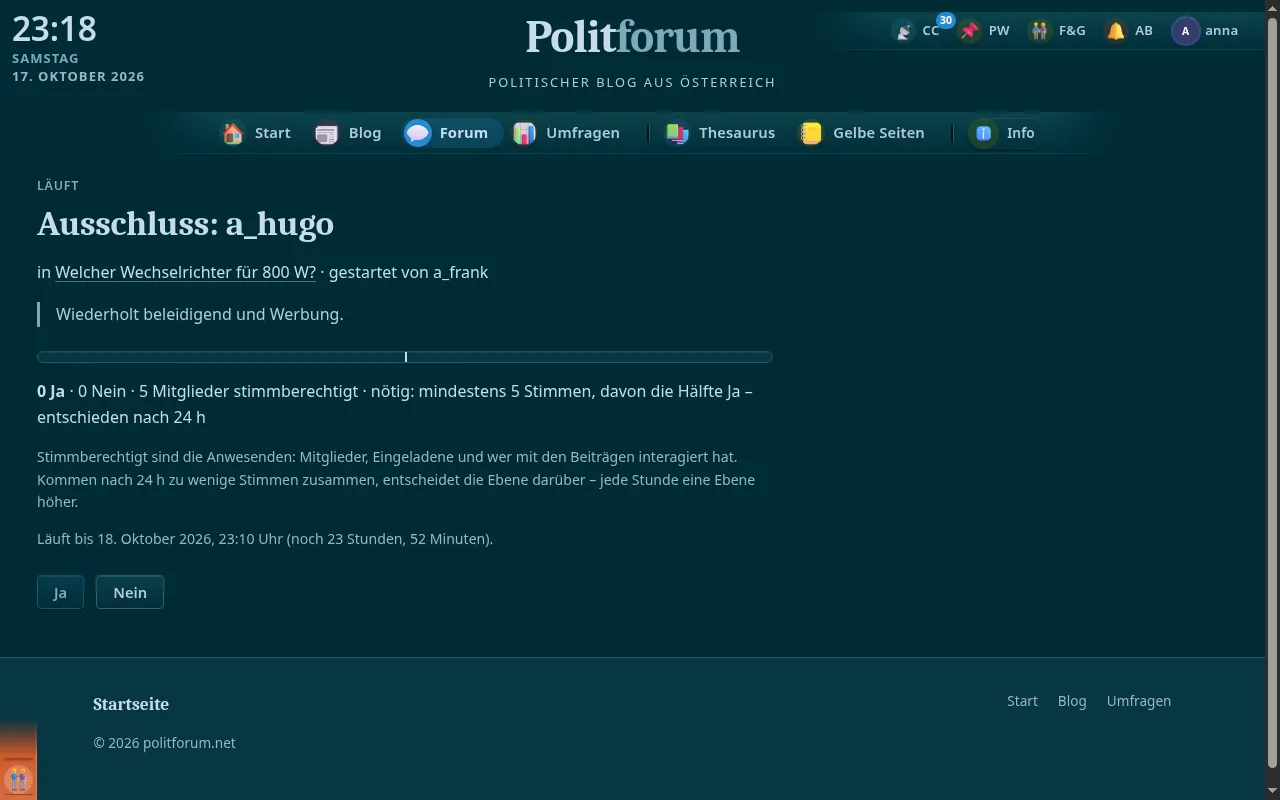This screenshot has width=1280, height=800.
Task: Vote Nein on the exclusion
Action: 130,592
